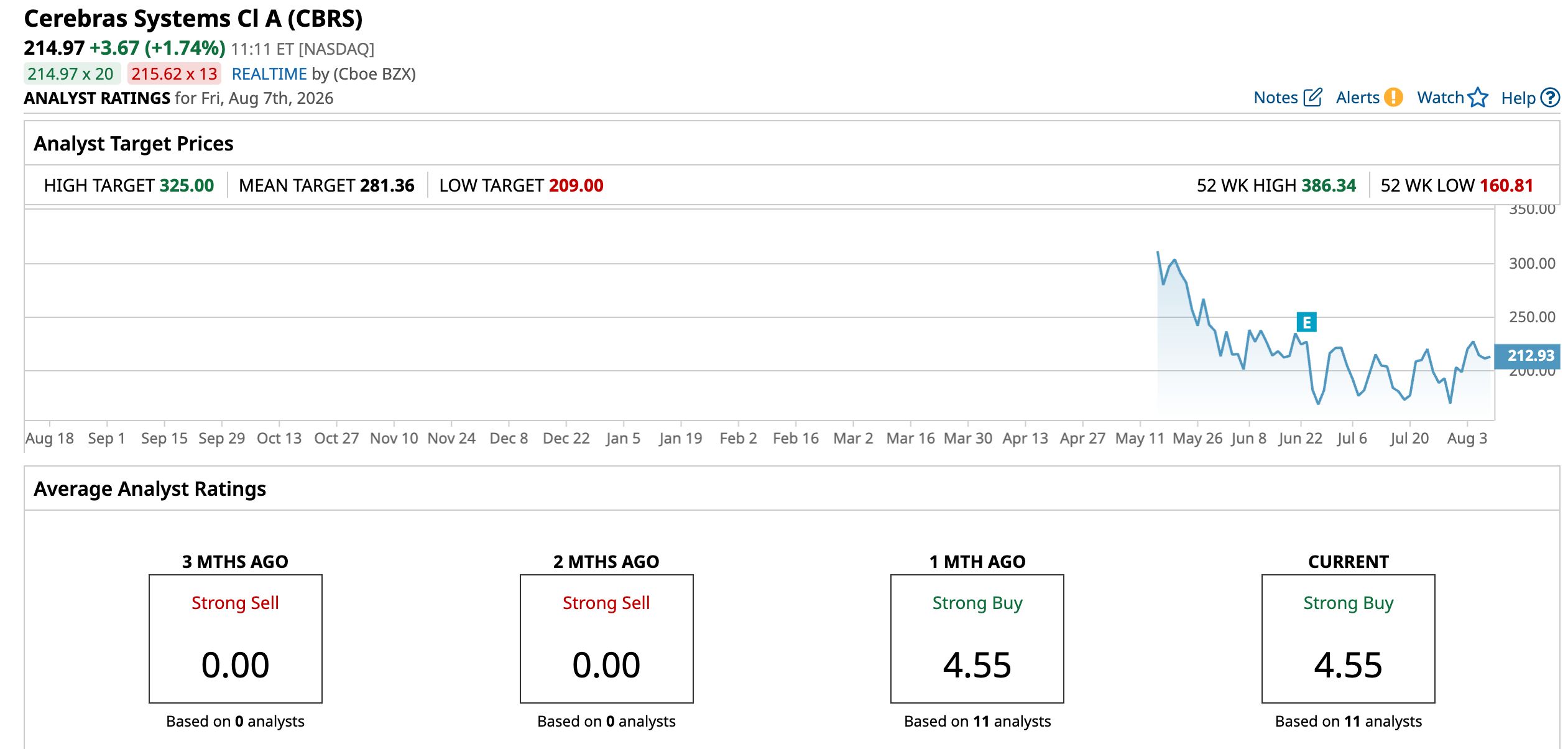Click the Mean Target value 281.36
This screenshot has width=1568, height=749.
(x=387, y=185)
